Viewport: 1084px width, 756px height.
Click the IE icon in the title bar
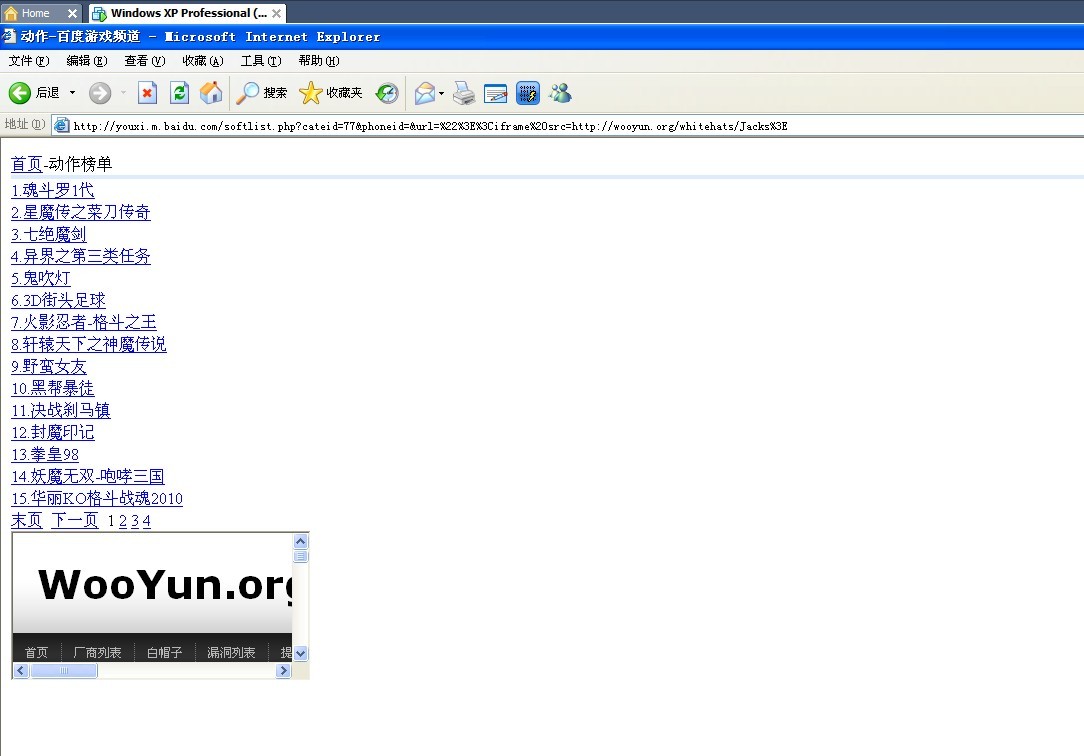point(8,36)
